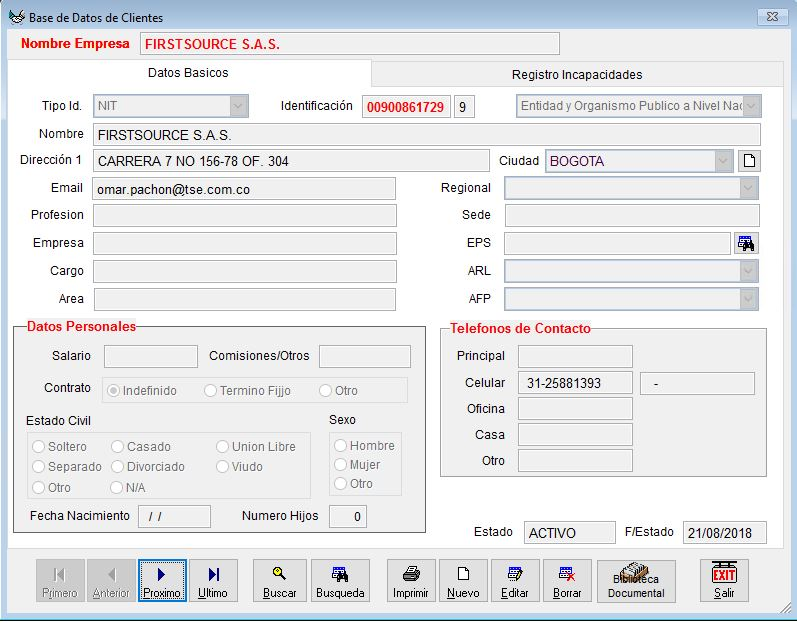Image resolution: width=797 pixels, height=623 pixels.
Task: Click binoculars icon next to EPS
Action: 746,243
